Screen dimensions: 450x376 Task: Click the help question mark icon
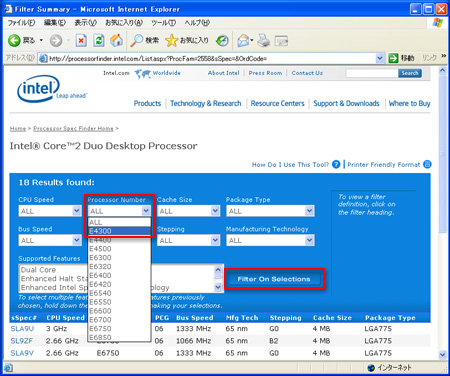336,164
